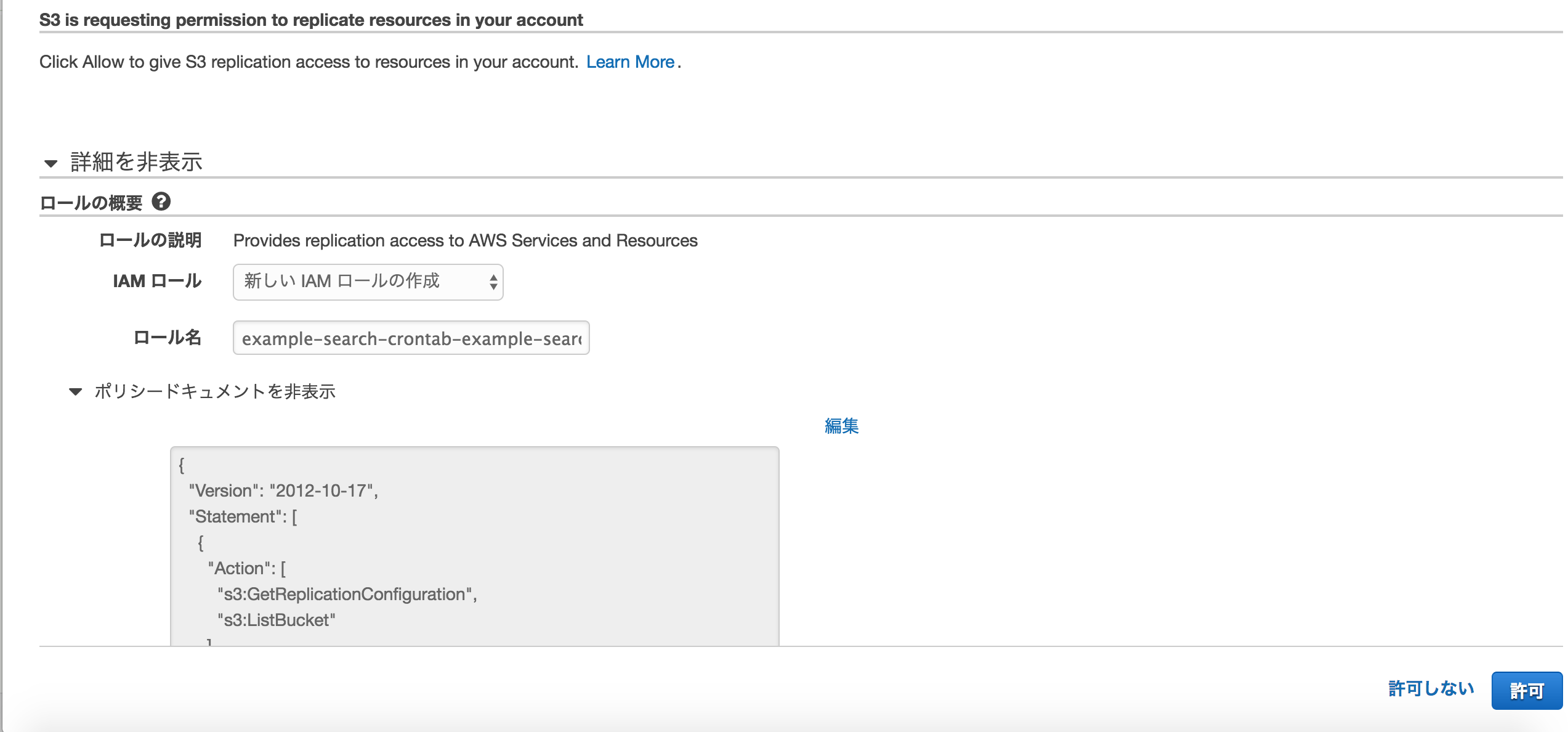Click the ロールの説明 label
The width and height of the screenshot is (1568, 732).
point(150,240)
